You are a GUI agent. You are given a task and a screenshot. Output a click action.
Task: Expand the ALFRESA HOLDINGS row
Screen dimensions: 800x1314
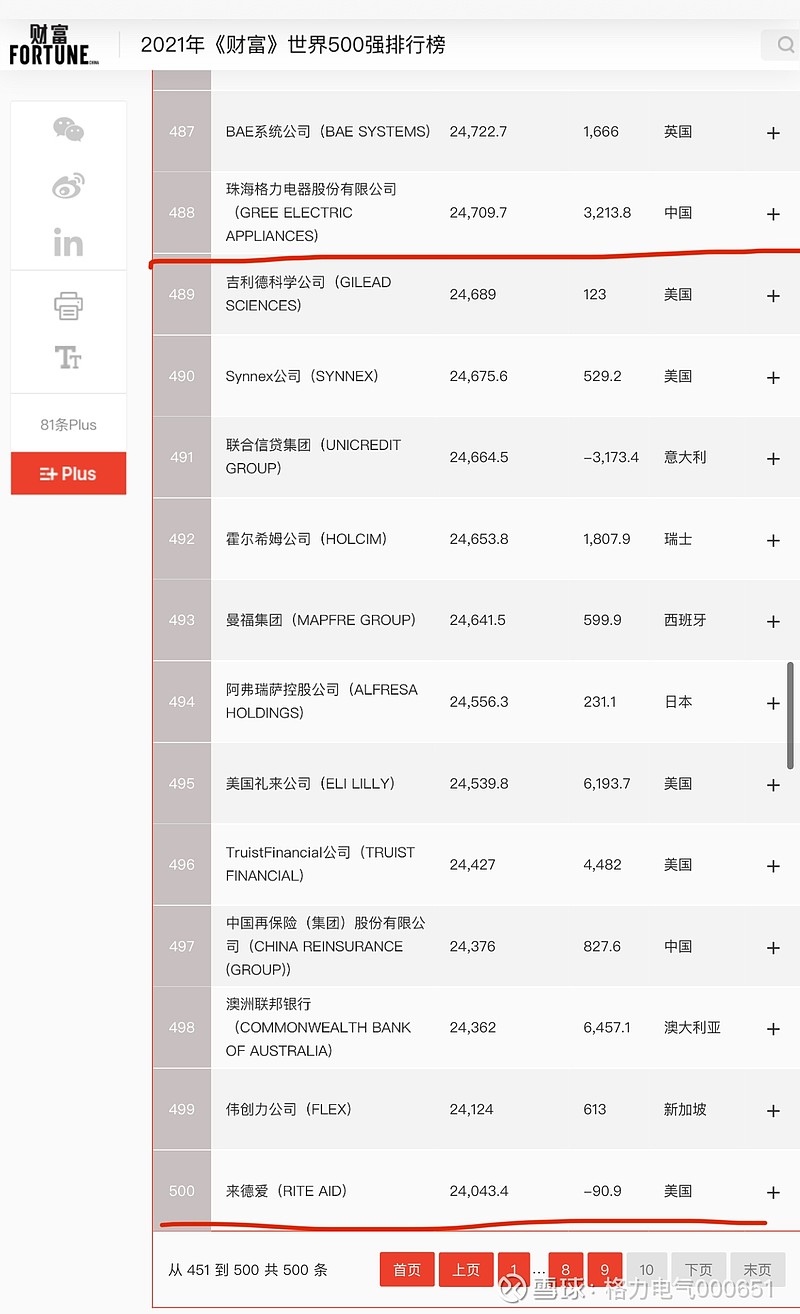[773, 704]
